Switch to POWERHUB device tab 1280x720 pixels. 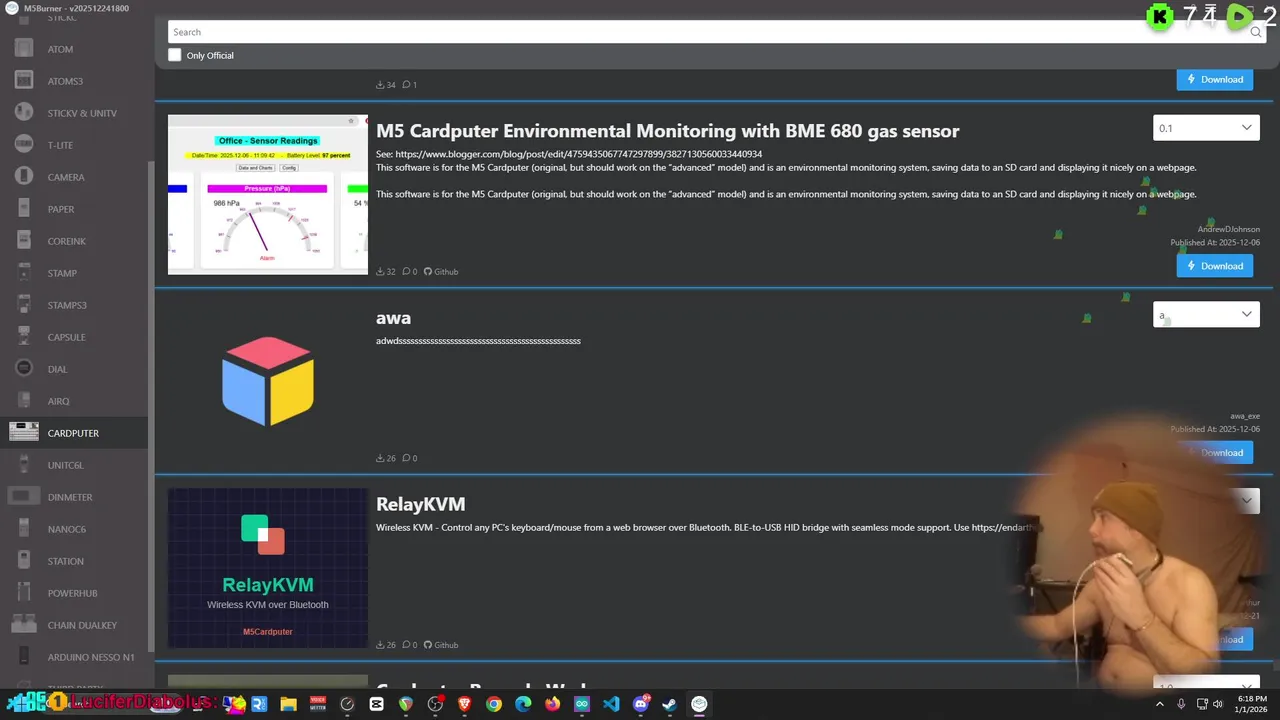tap(73, 593)
